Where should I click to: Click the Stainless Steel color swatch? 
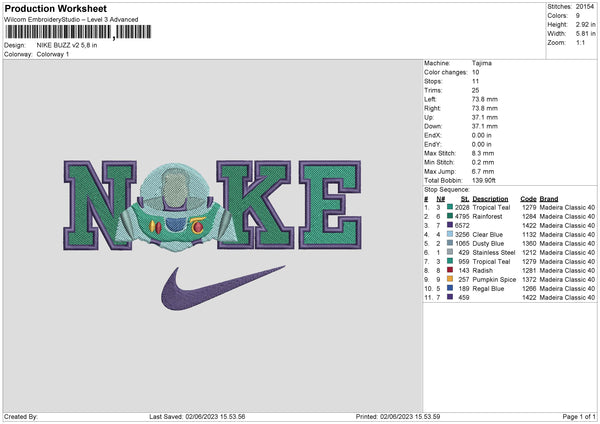pyautogui.click(x=450, y=252)
